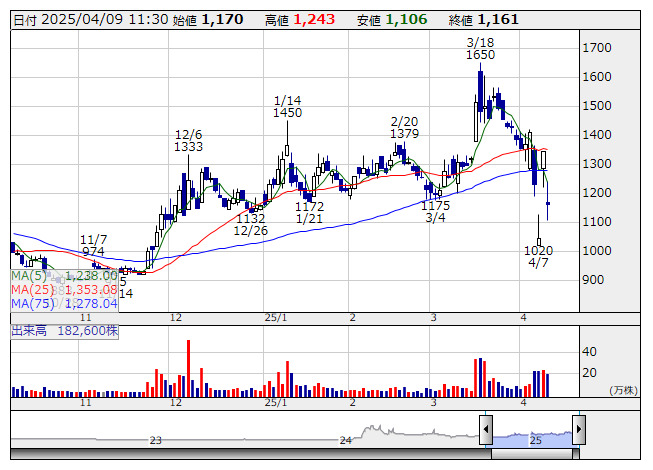Click the 3/4 1175 low price annotation
The height and width of the screenshot is (470, 653).
tap(435, 211)
